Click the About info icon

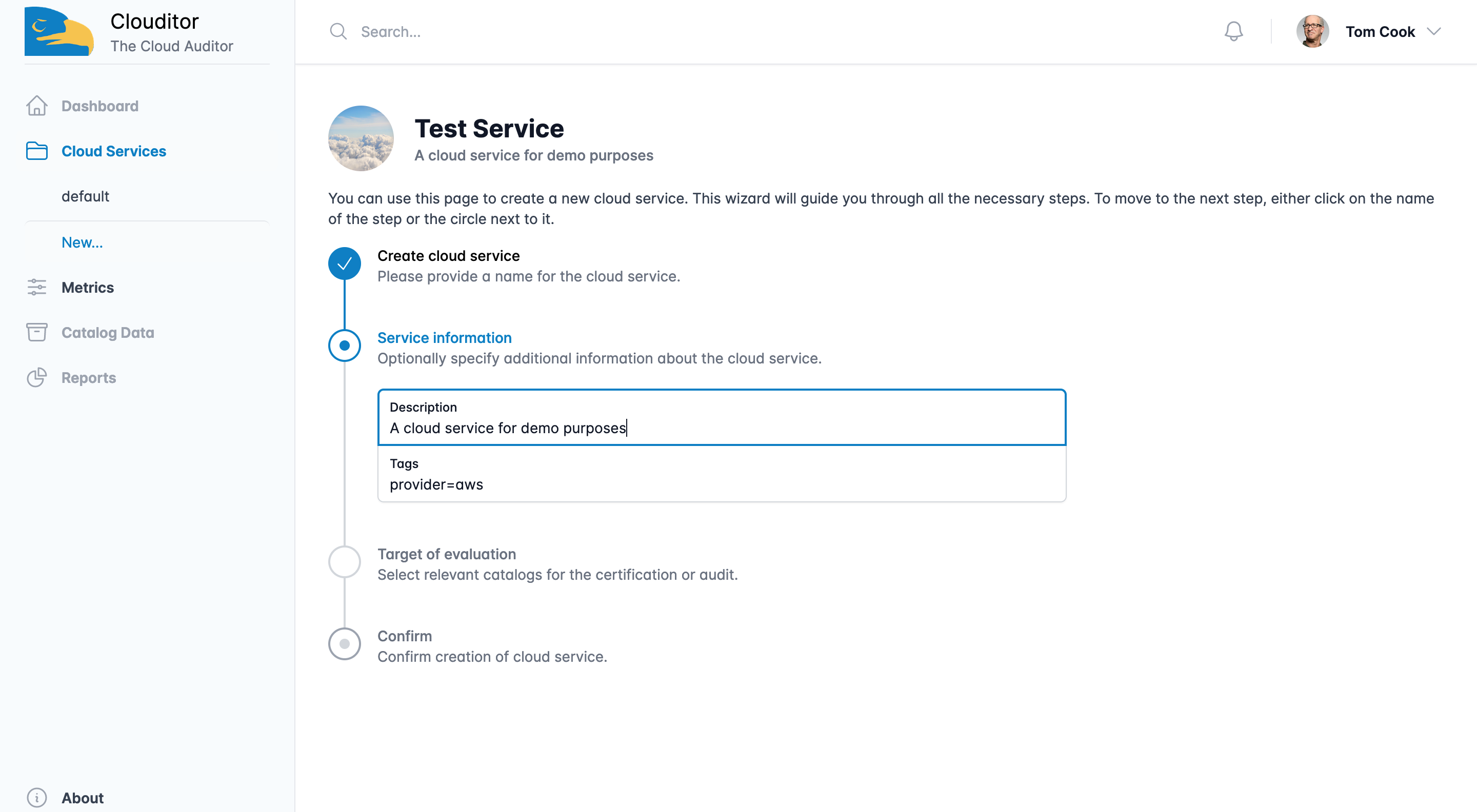click(x=37, y=798)
